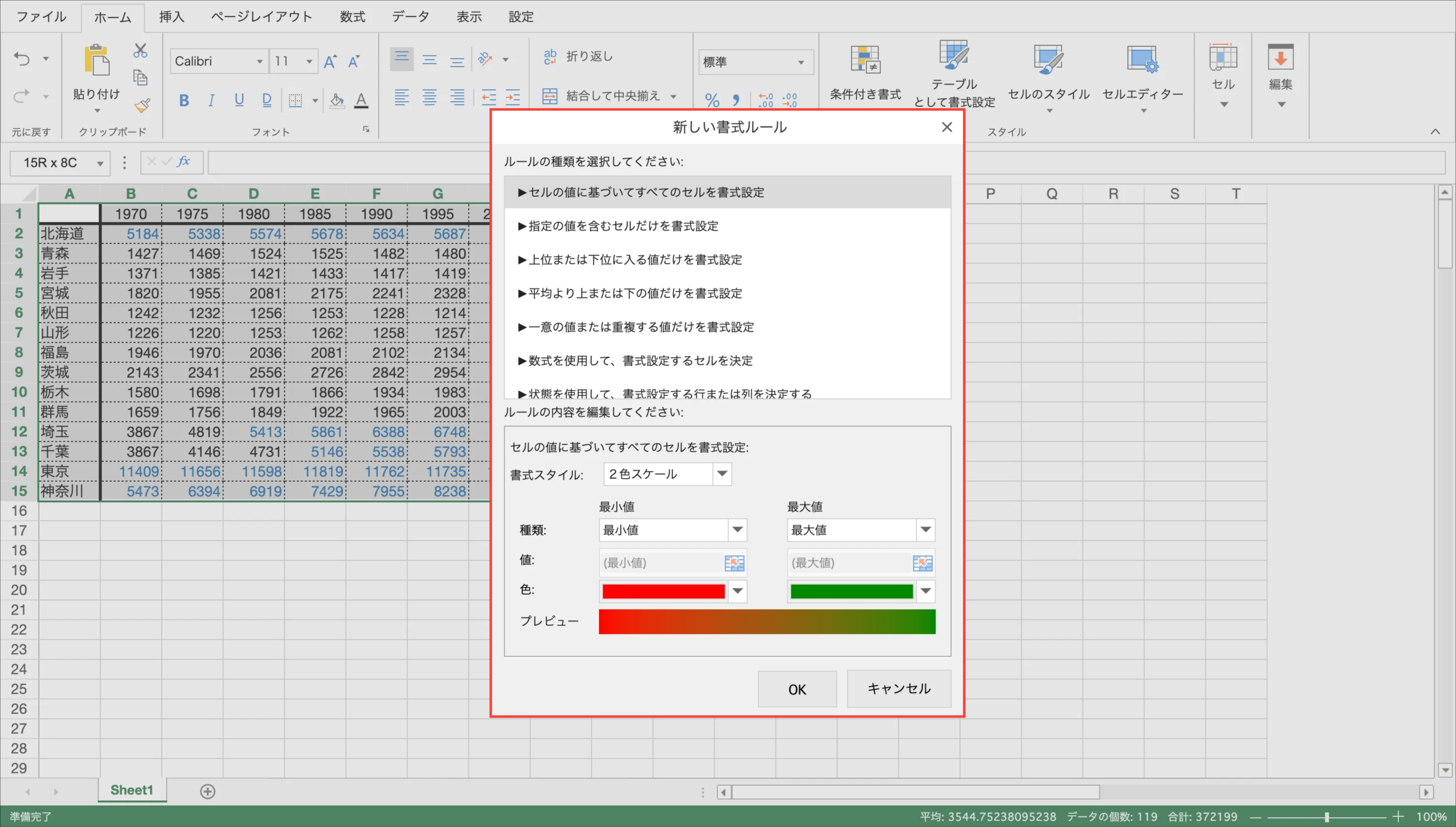Switch to the Page Layout tab
This screenshot has width=1456, height=827.
coord(261,16)
